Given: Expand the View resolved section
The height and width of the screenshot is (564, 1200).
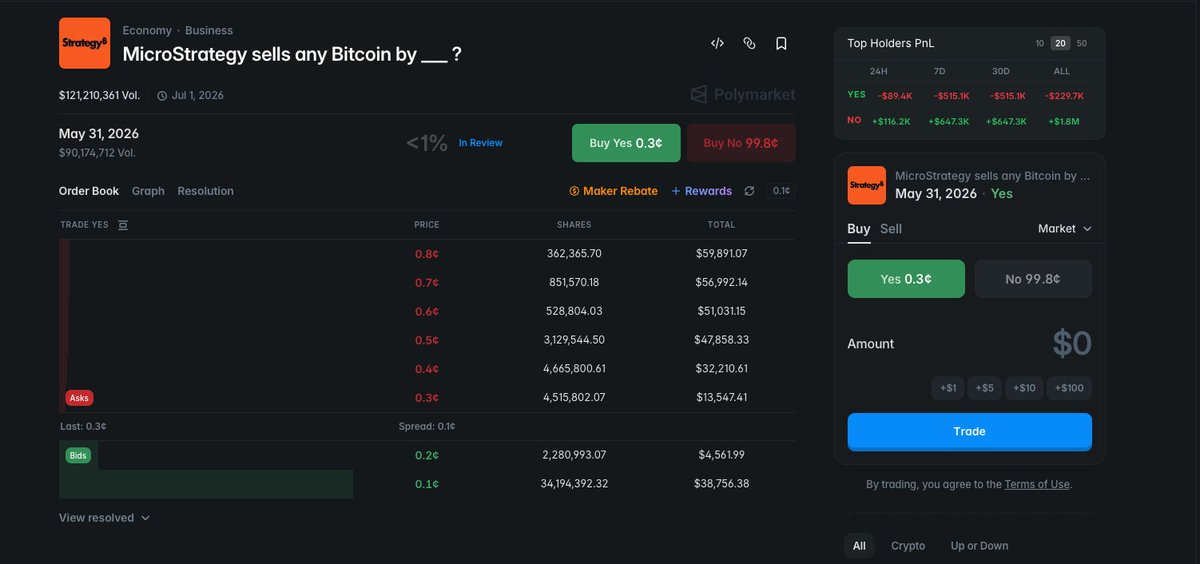Looking at the screenshot, I should click(104, 518).
